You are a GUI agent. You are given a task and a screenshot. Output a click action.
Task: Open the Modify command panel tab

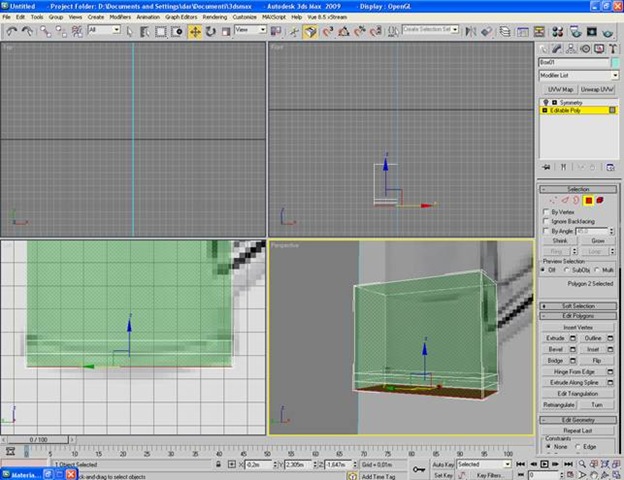click(558, 48)
